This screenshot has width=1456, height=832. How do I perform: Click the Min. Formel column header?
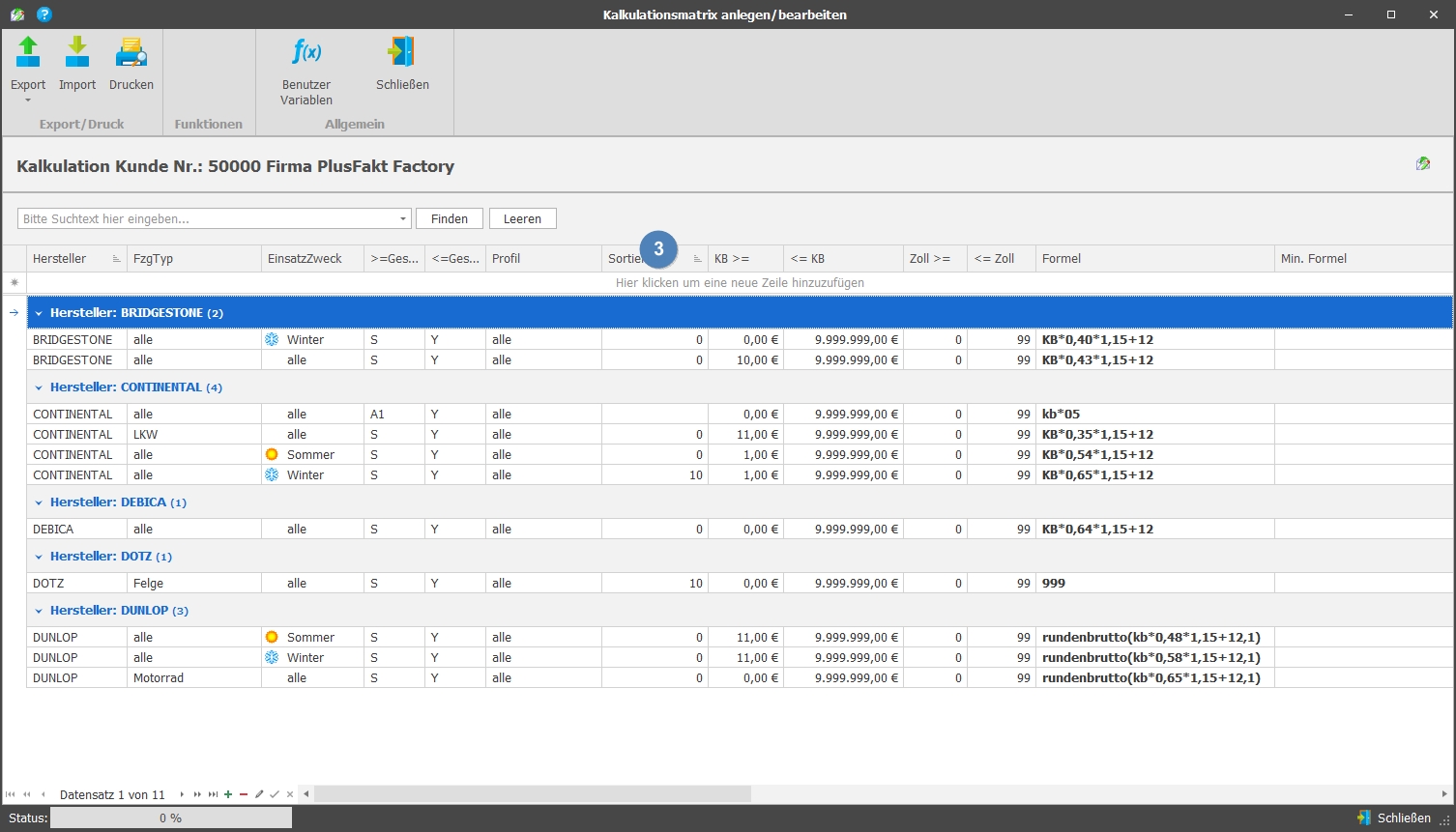click(x=1363, y=258)
